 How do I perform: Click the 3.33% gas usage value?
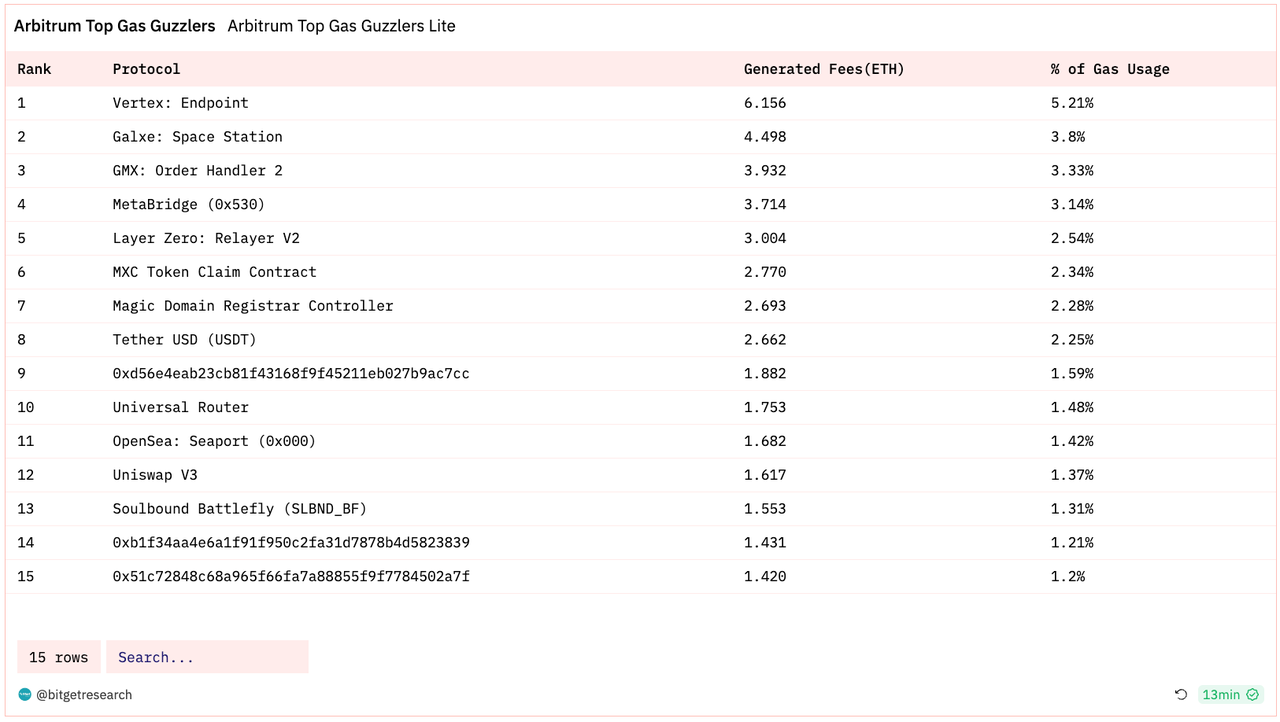[1072, 171]
